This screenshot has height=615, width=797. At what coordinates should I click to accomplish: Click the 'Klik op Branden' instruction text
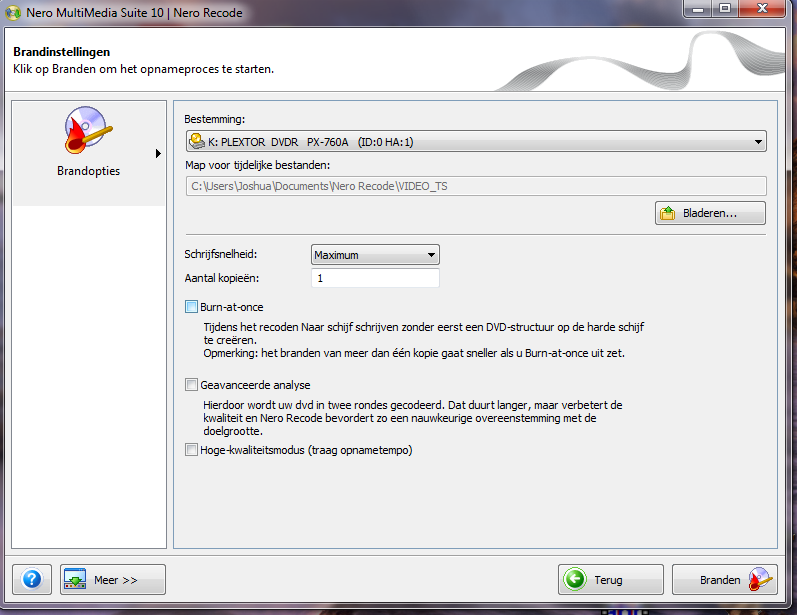[143, 69]
